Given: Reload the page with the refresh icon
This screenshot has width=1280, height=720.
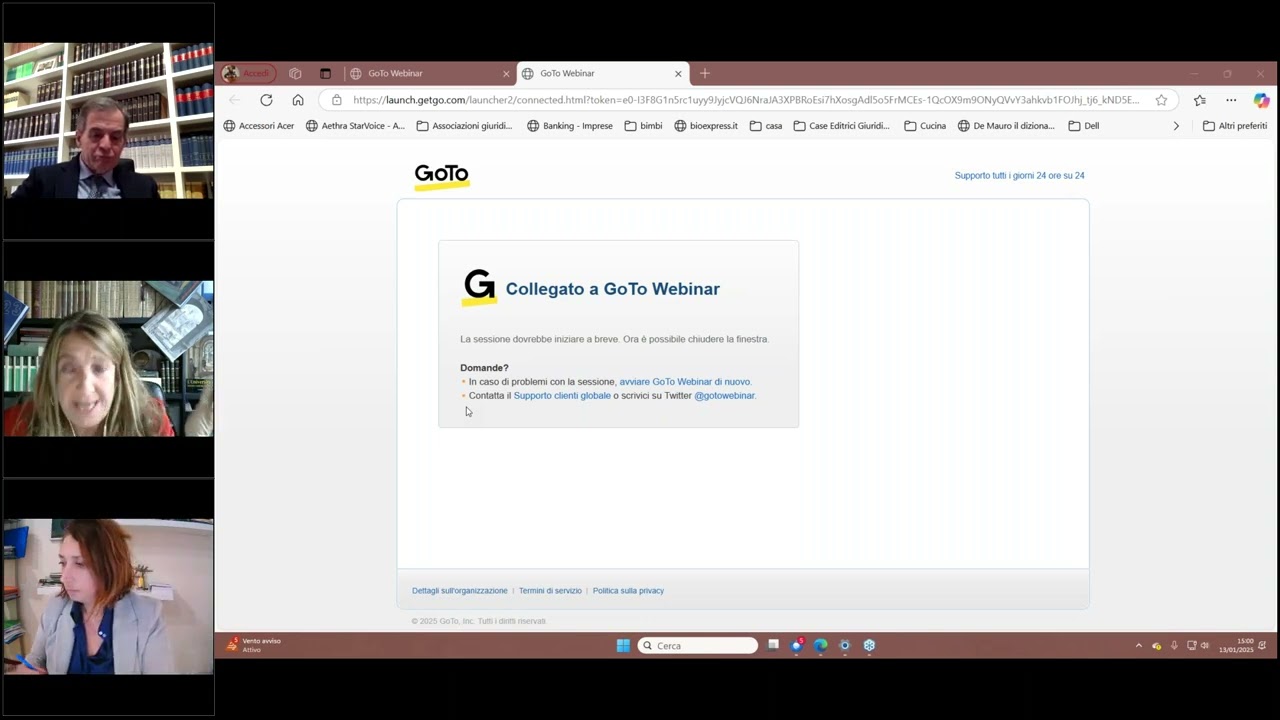Looking at the screenshot, I should [x=266, y=100].
